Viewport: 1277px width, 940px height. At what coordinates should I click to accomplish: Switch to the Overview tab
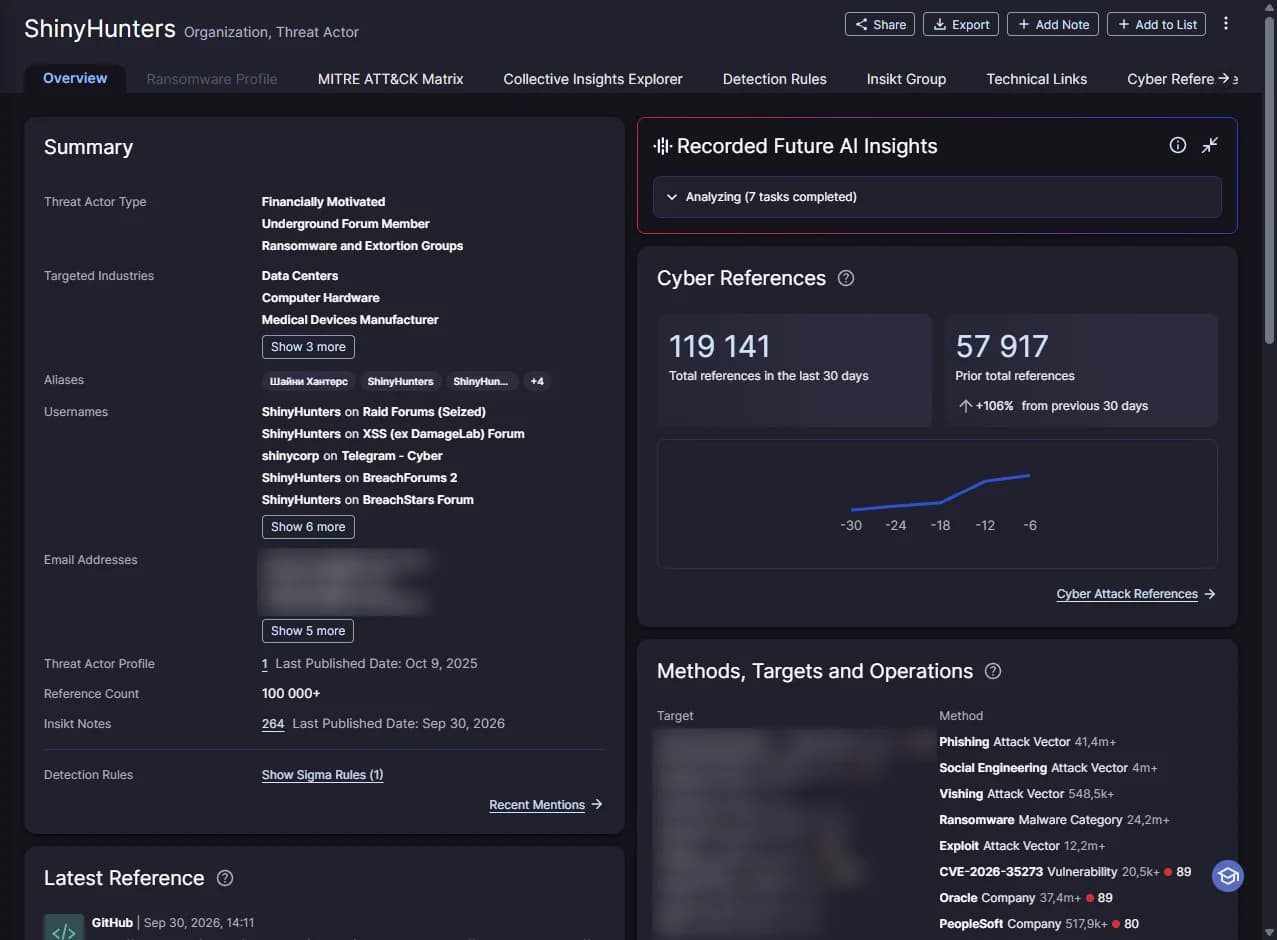(x=75, y=78)
